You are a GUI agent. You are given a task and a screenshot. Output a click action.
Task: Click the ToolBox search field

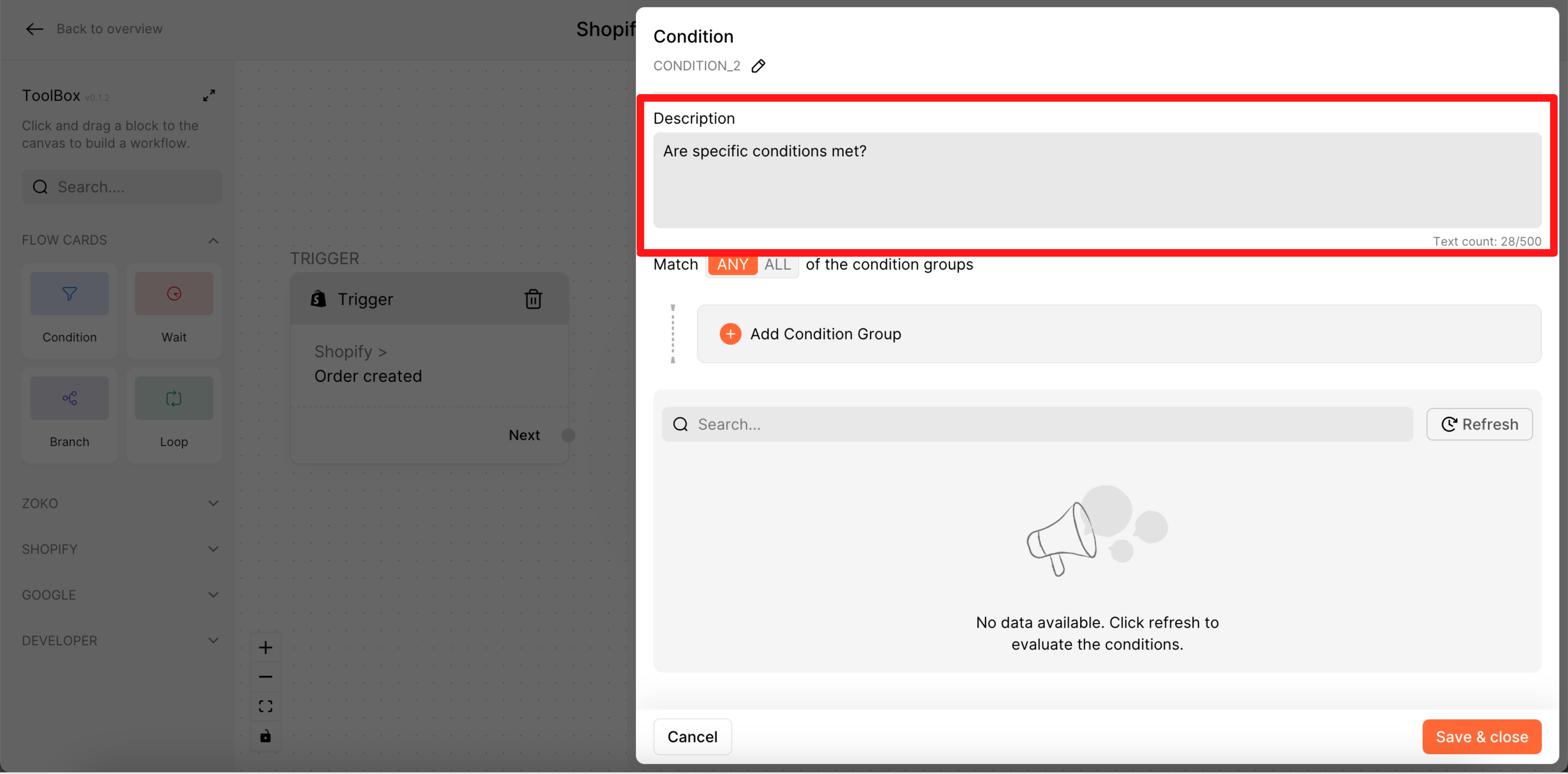[122, 187]
